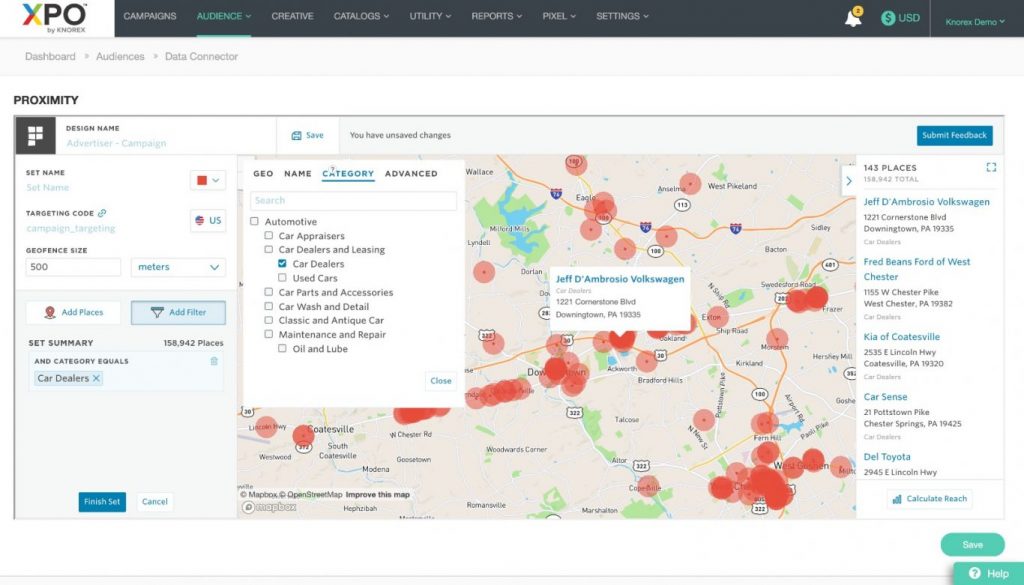
Task: Go to Audiences breadcrumb
Action: 120,57
